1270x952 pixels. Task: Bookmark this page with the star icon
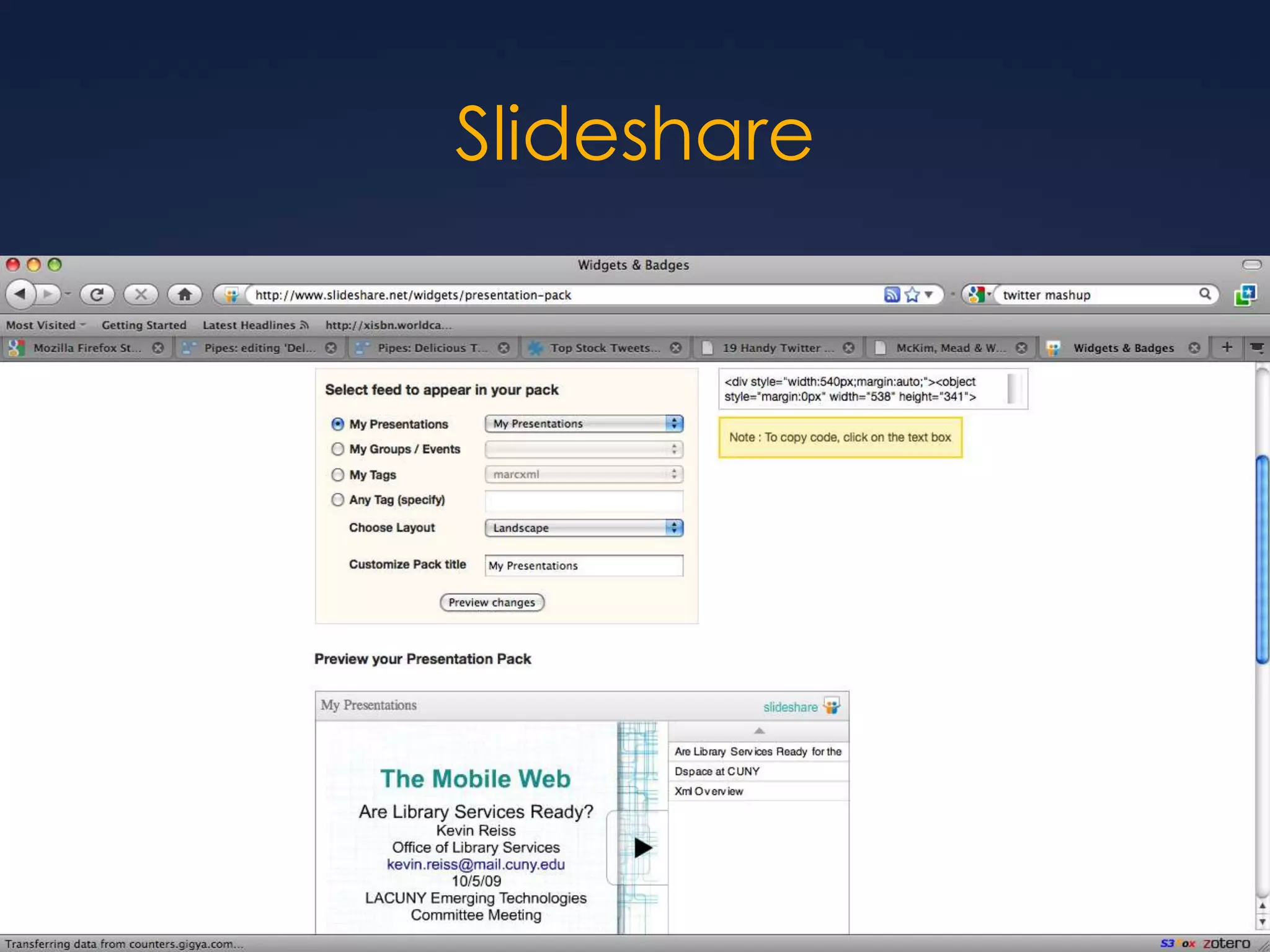912,295
